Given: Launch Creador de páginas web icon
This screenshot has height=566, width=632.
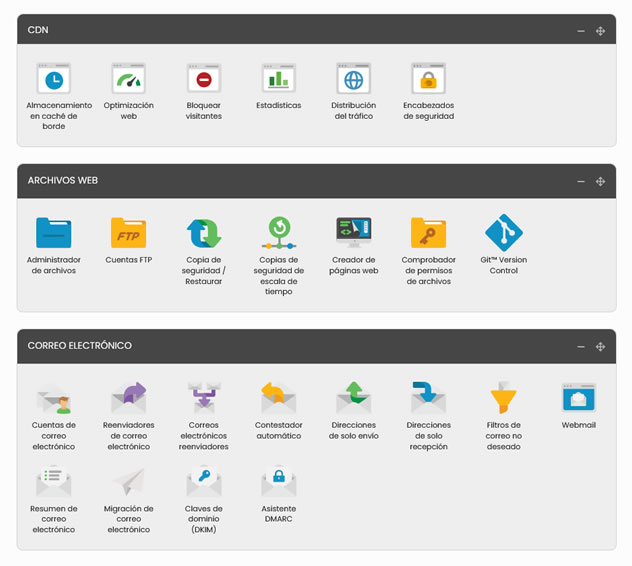Looking at the screenshot, I should pos(353,233).
